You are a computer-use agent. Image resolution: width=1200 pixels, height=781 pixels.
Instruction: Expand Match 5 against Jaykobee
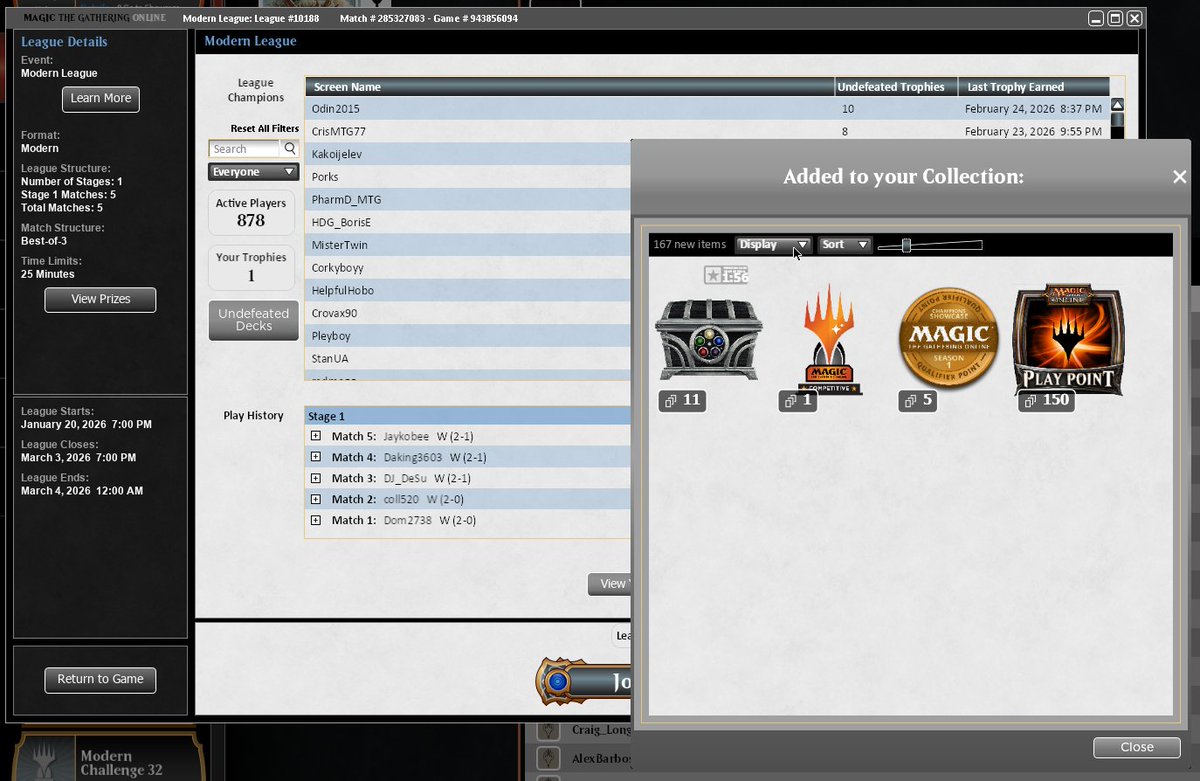pyautogui.click(x=316, y=436)
